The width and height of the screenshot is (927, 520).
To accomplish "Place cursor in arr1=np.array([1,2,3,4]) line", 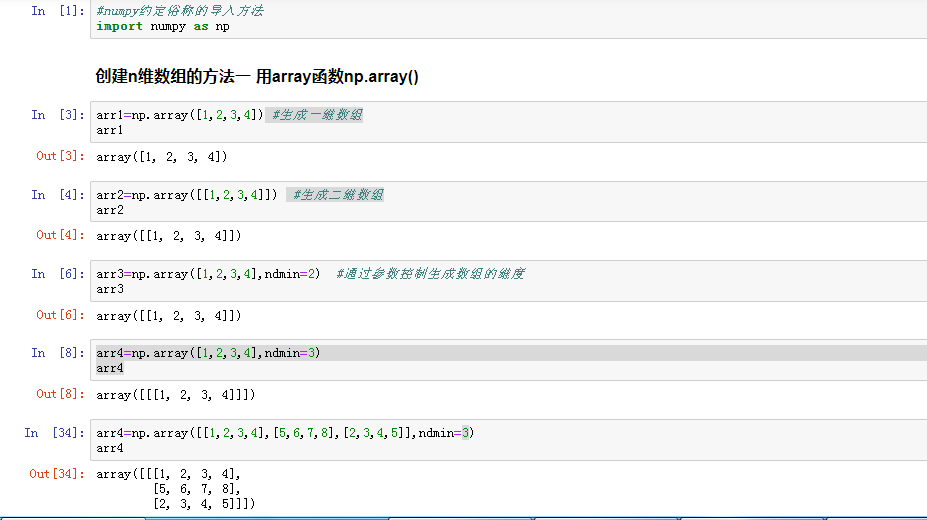I will click(x=180, y=115).
